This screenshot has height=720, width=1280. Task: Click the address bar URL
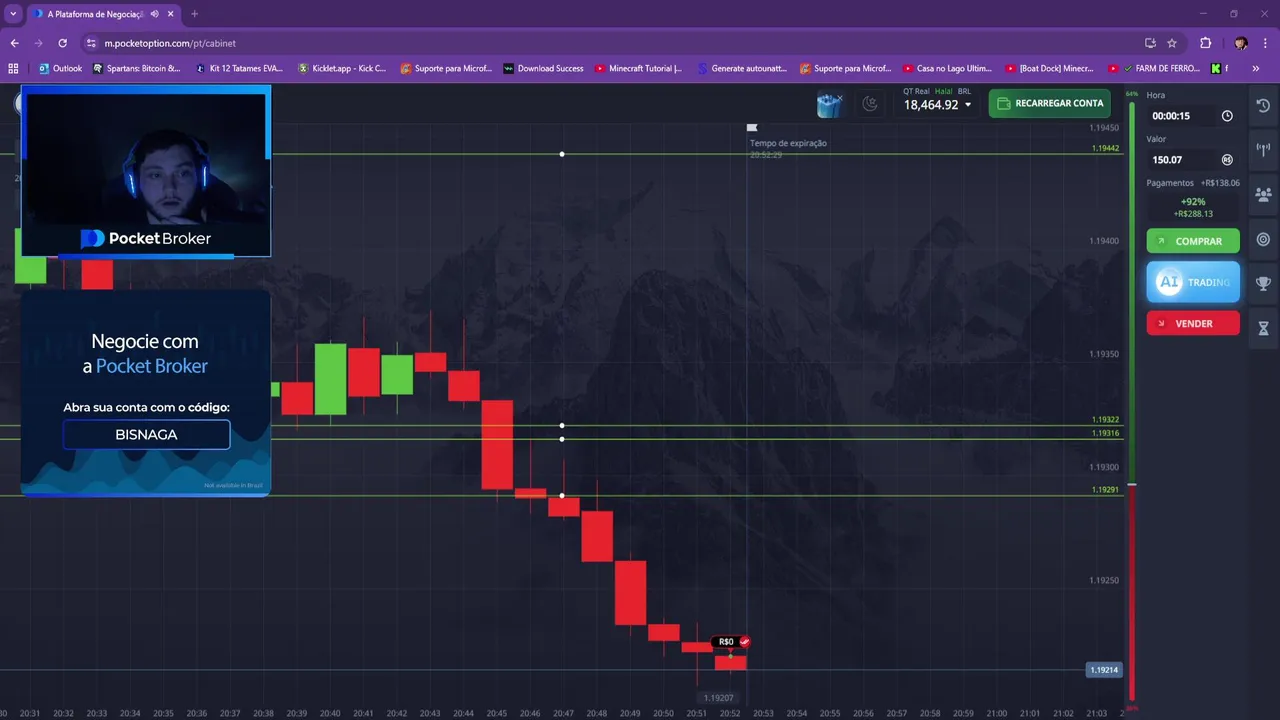170,43
